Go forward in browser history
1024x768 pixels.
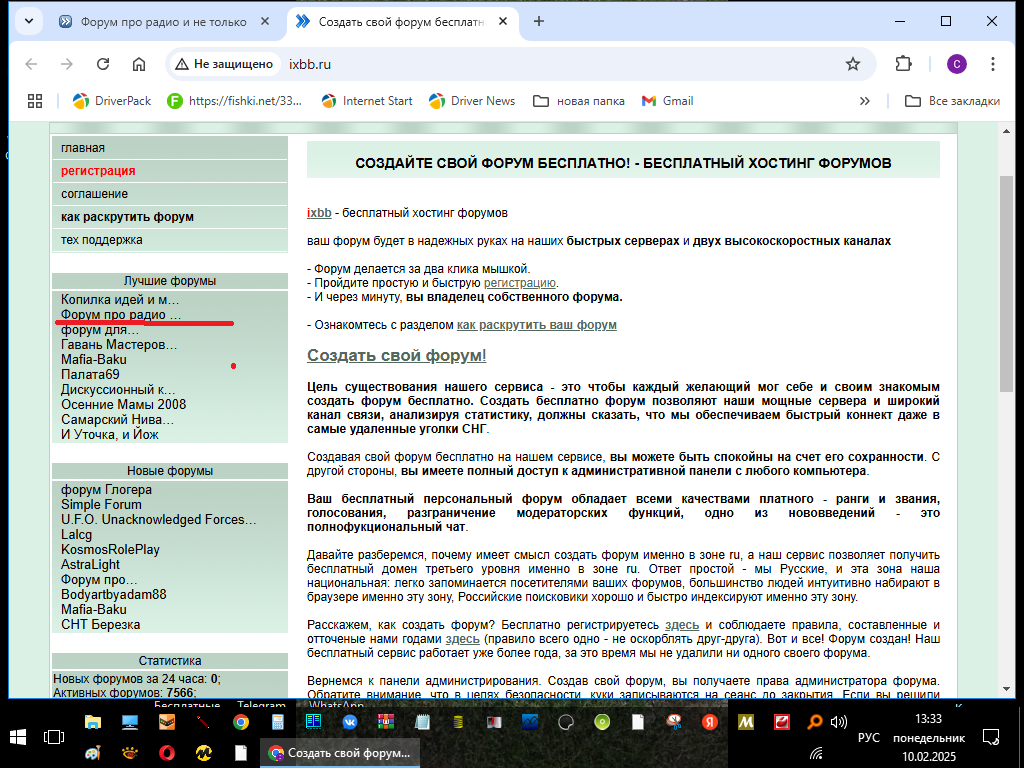click(67, 64)
